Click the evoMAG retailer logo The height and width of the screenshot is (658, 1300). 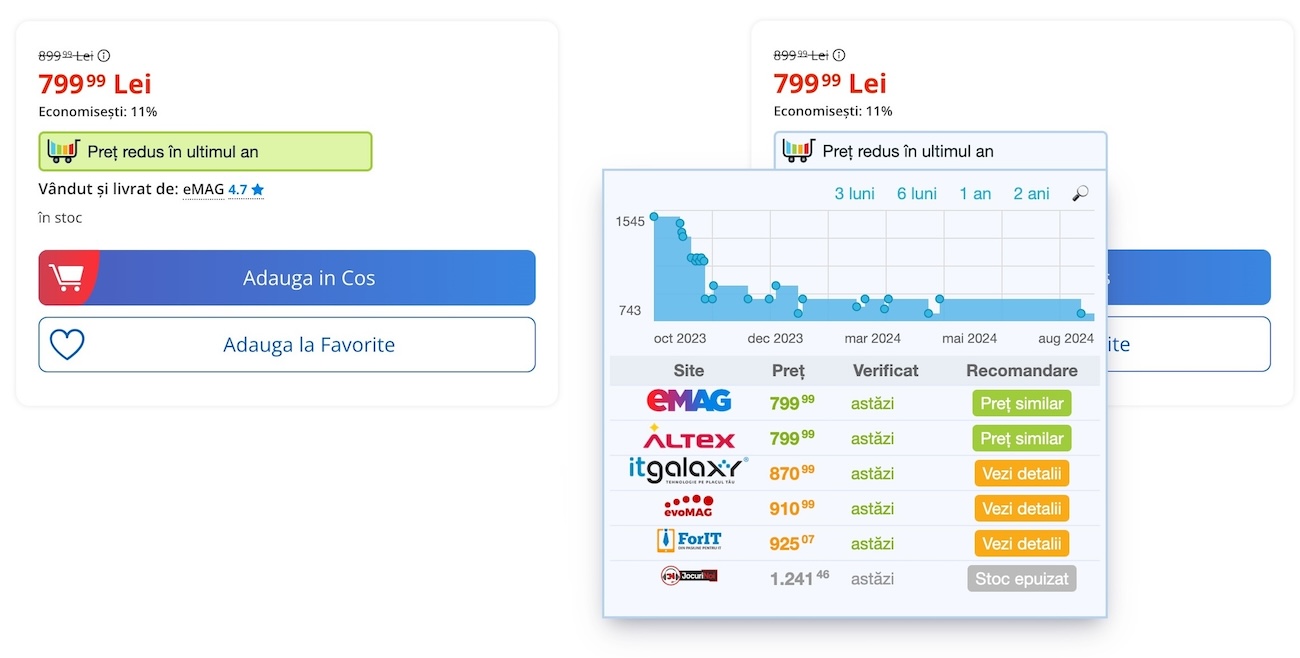coord(688,508)
